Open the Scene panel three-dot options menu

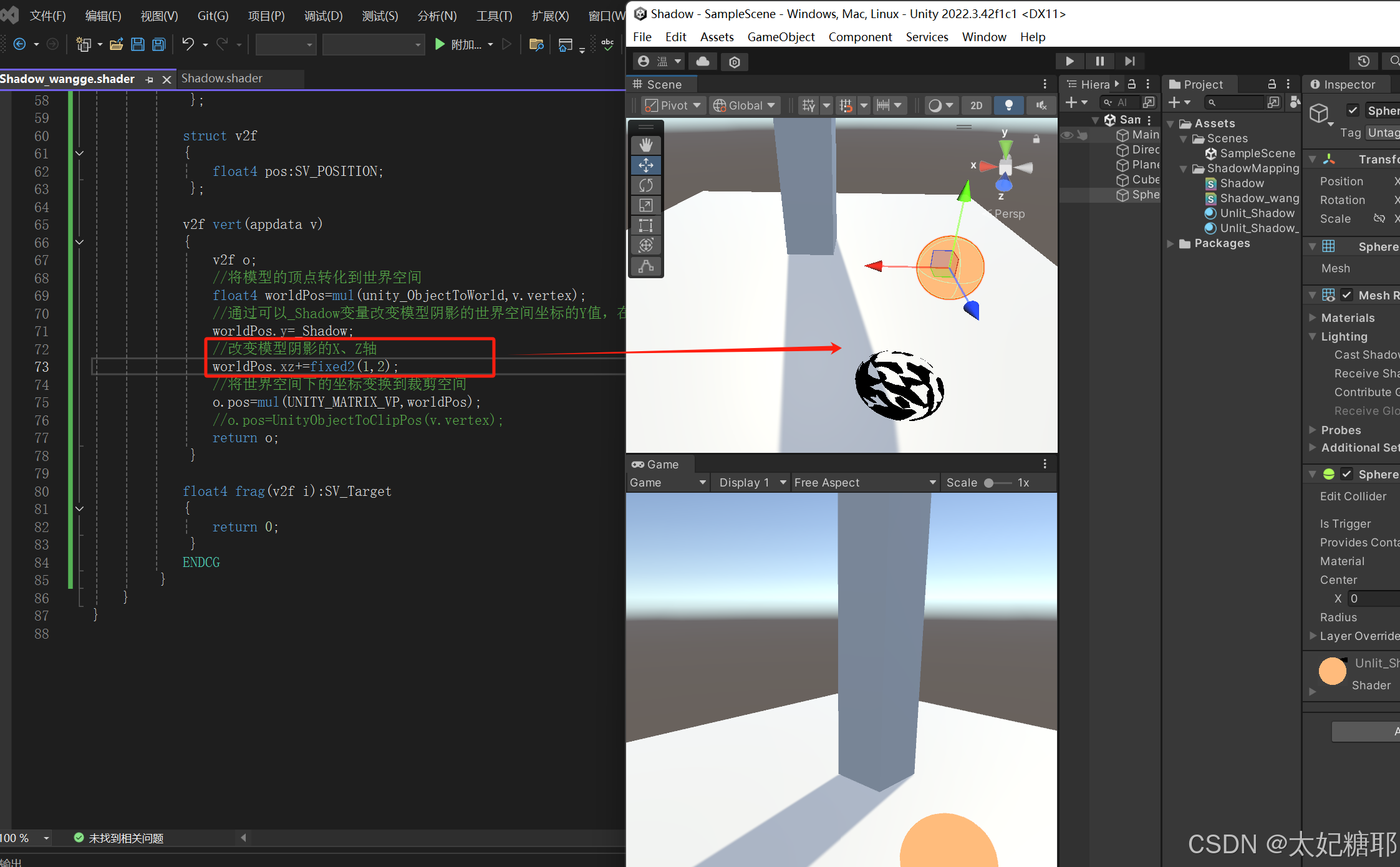[x=1045, y=84]
